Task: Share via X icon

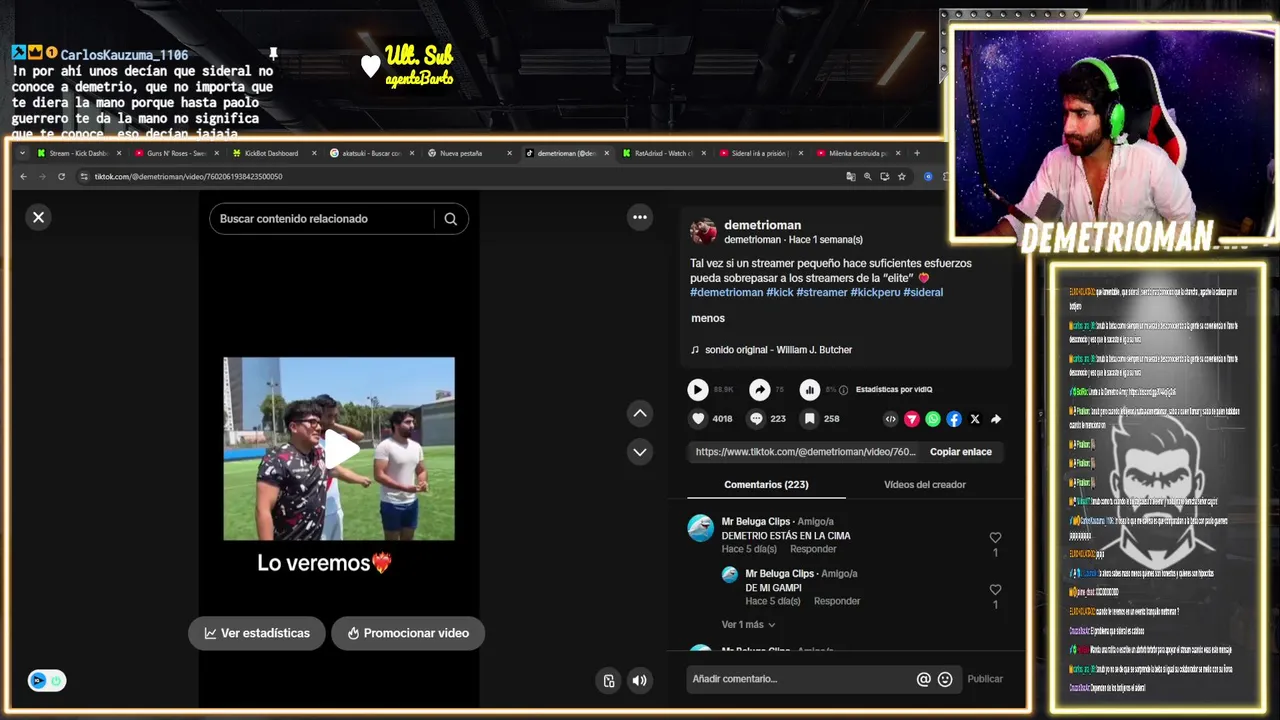Action: point(975,419)
